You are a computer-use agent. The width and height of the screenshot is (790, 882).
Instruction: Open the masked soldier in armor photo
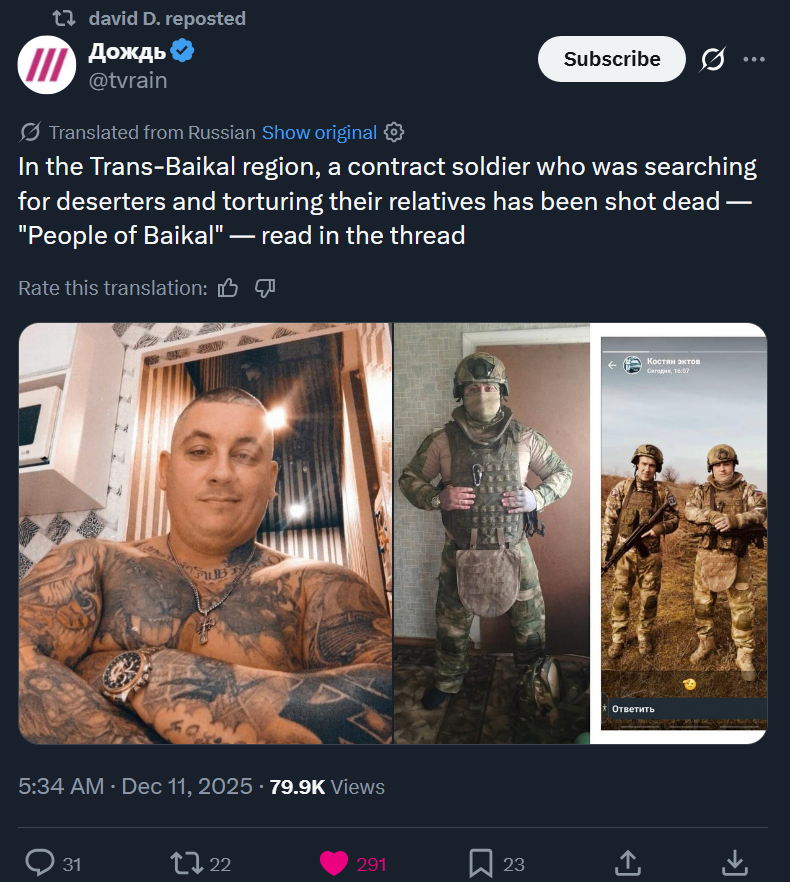(492, 533)
